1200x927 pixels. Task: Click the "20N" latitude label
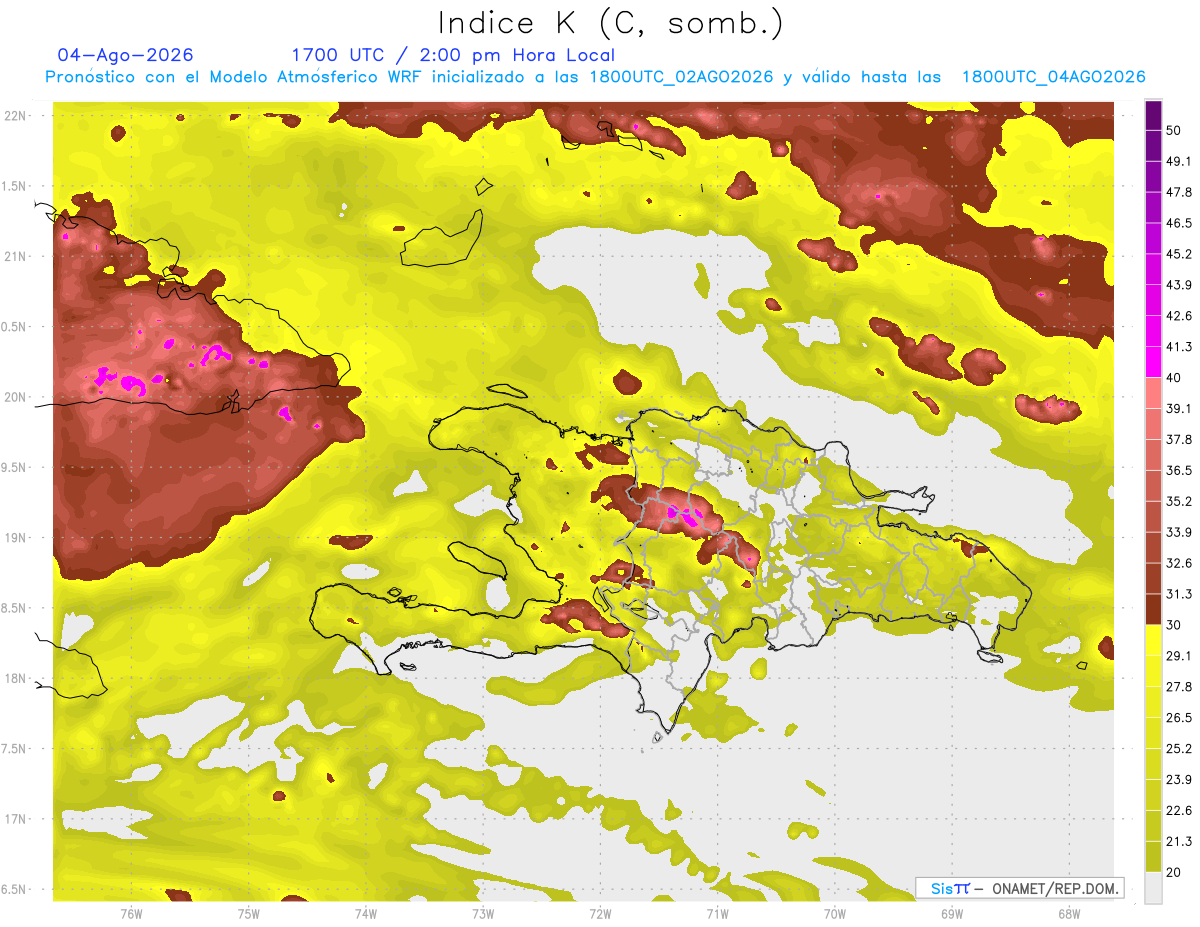pos(17,397)
